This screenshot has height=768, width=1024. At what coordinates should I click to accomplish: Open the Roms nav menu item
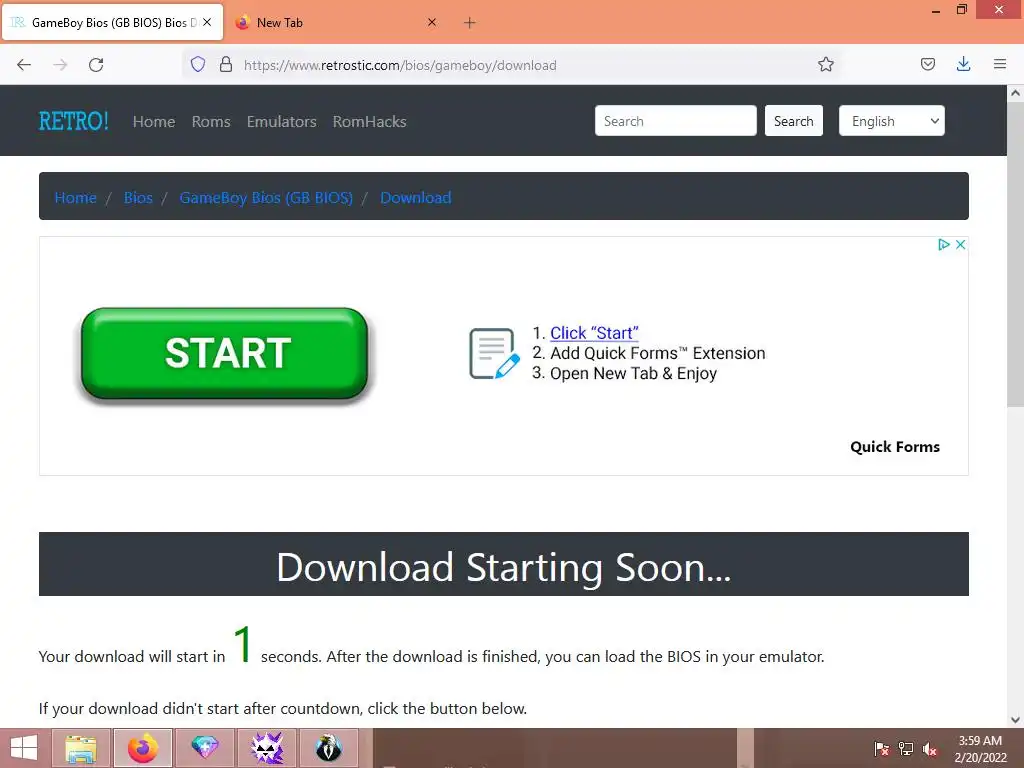point(211,121)
